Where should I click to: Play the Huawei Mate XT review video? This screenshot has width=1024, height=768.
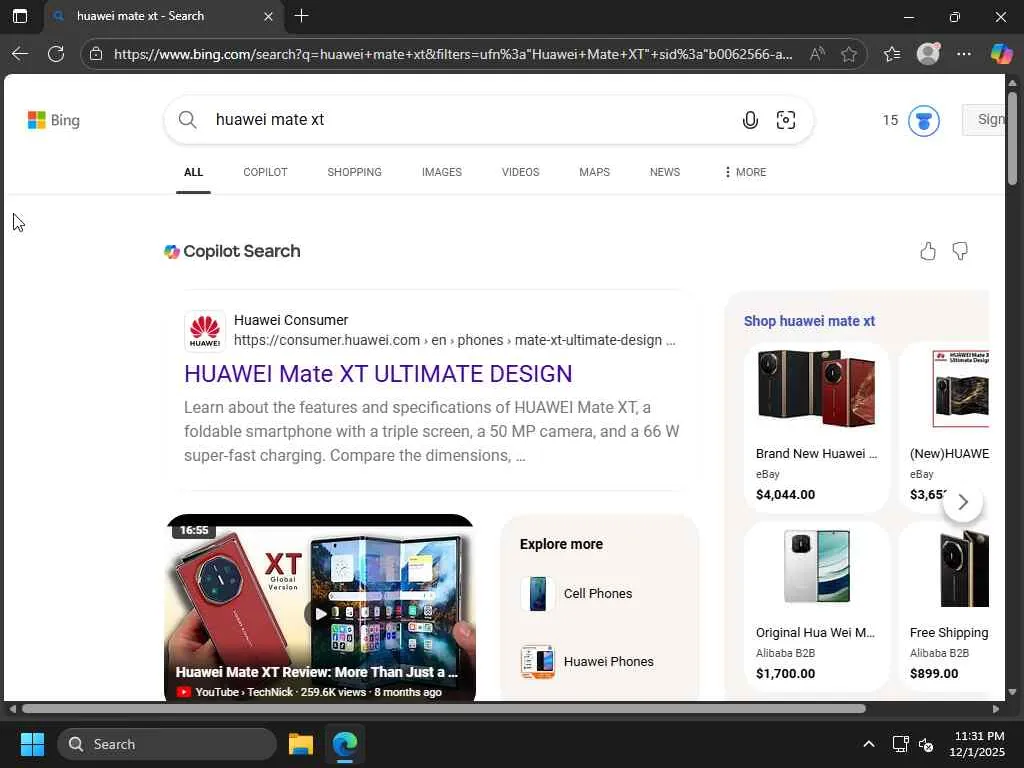pos(320,614)
